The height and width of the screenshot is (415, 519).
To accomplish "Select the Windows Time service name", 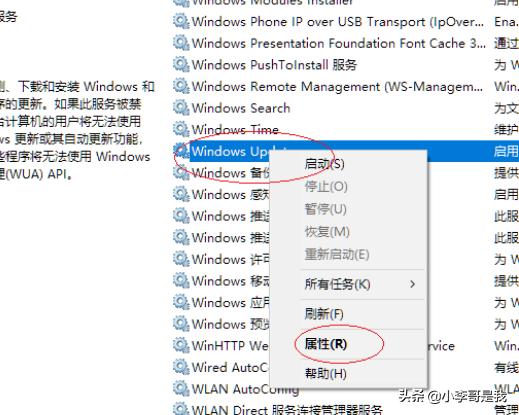I will pyautogui.click(x=235, y=129).
